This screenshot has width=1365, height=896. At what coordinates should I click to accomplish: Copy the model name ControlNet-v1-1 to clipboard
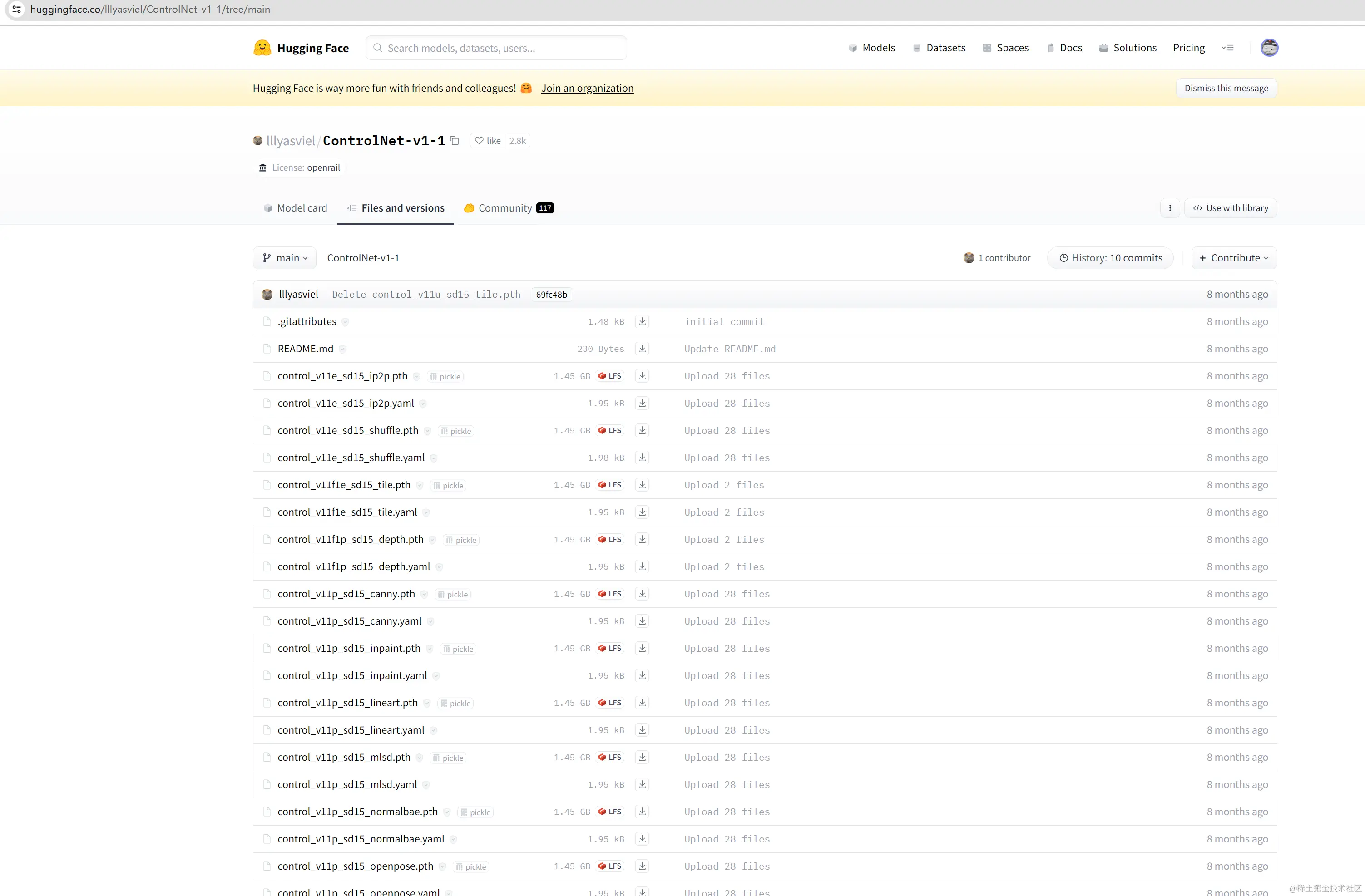pyautogui.click(x=454, y=140)
